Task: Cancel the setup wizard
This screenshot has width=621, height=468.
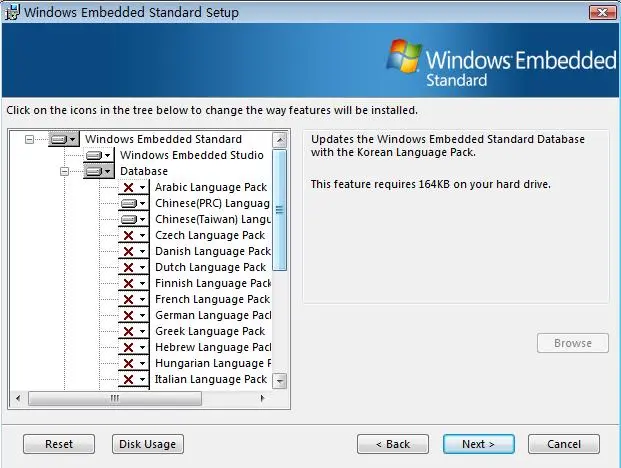Action: [564, 444]
